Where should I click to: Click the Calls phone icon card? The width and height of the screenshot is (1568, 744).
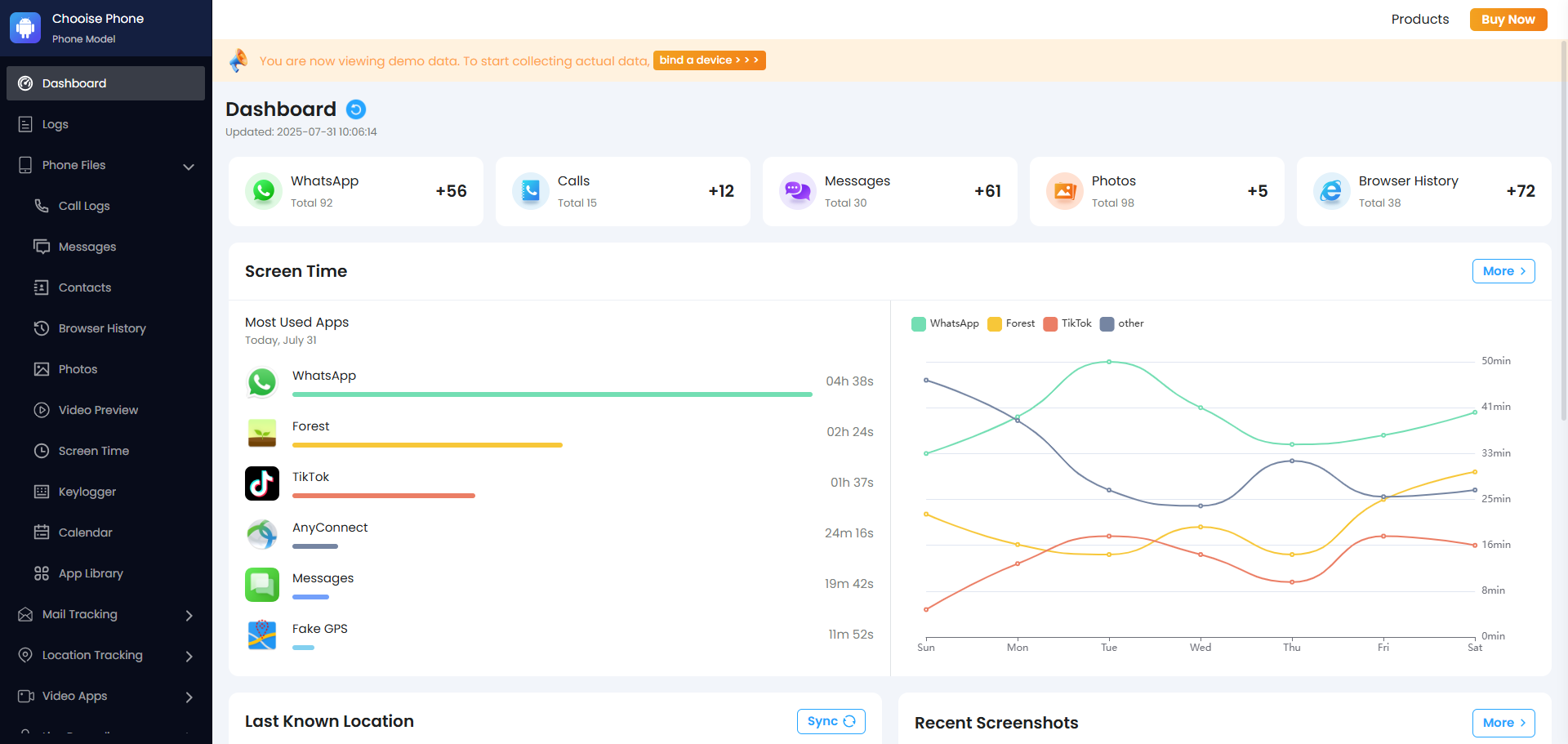pos(531,191)
